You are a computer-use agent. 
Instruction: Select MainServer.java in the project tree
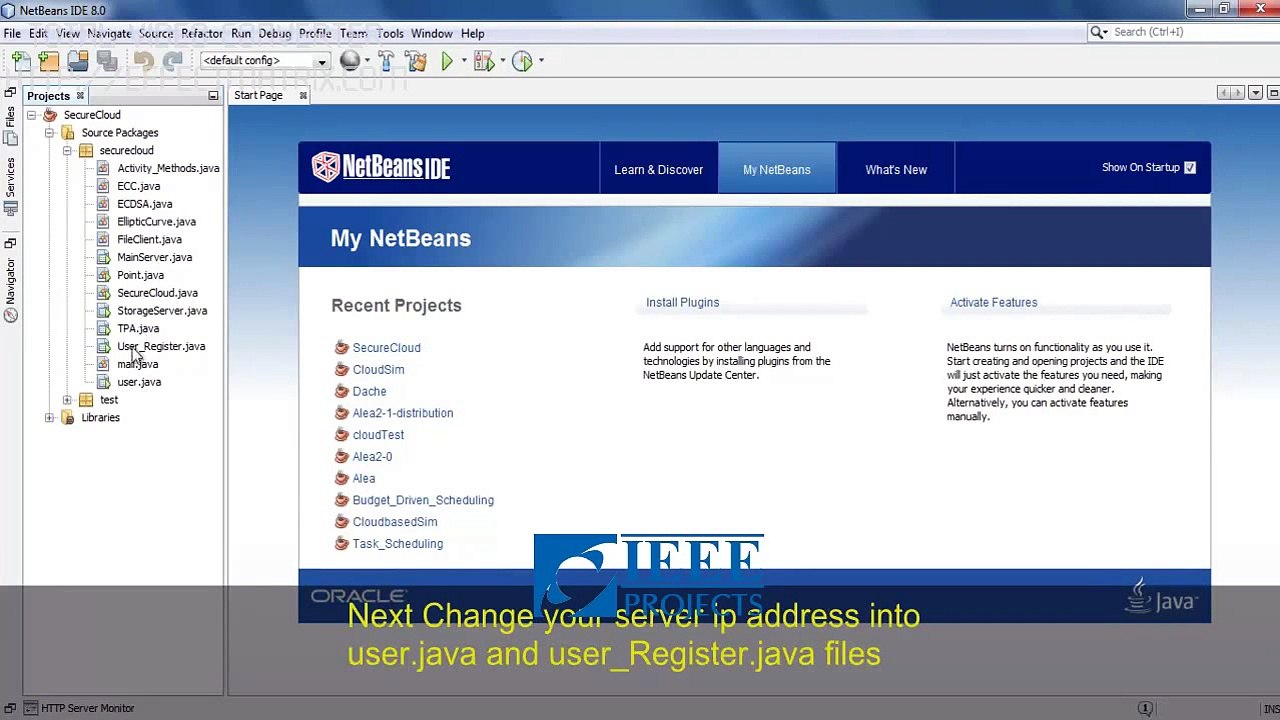pos(154,257)
